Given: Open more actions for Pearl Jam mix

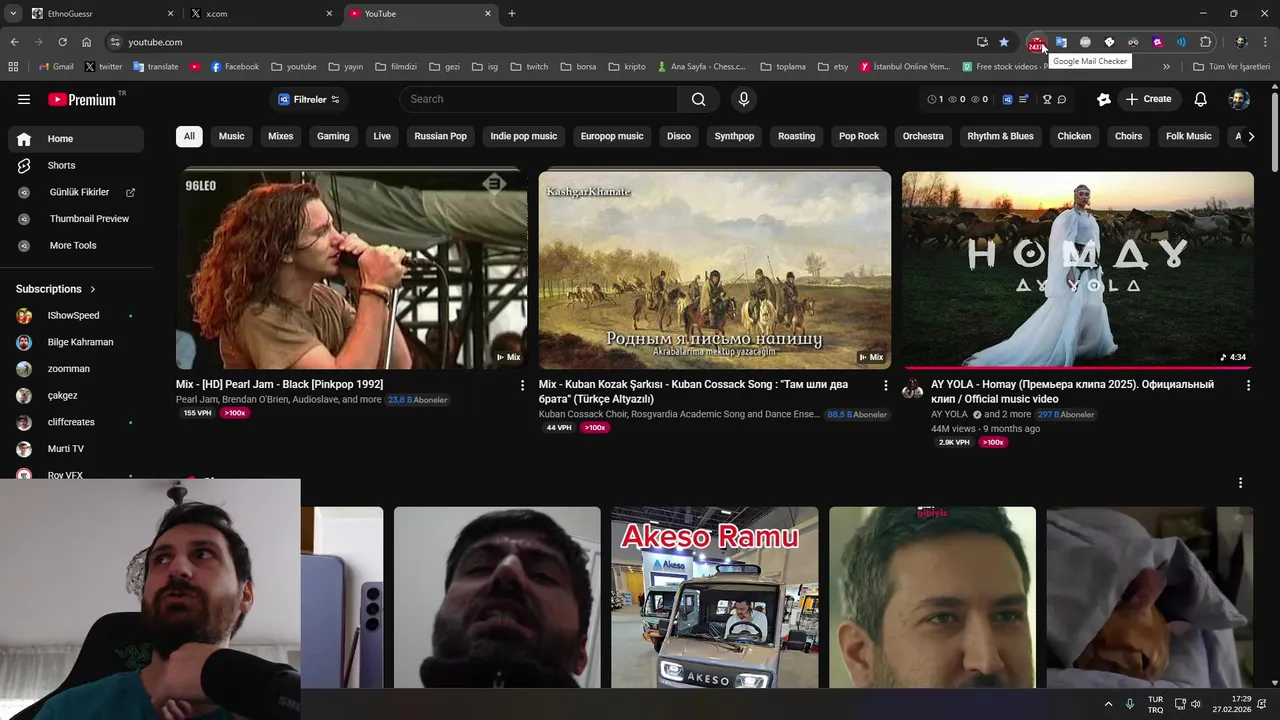Looking at the screenshot, I should click(522, 385).
